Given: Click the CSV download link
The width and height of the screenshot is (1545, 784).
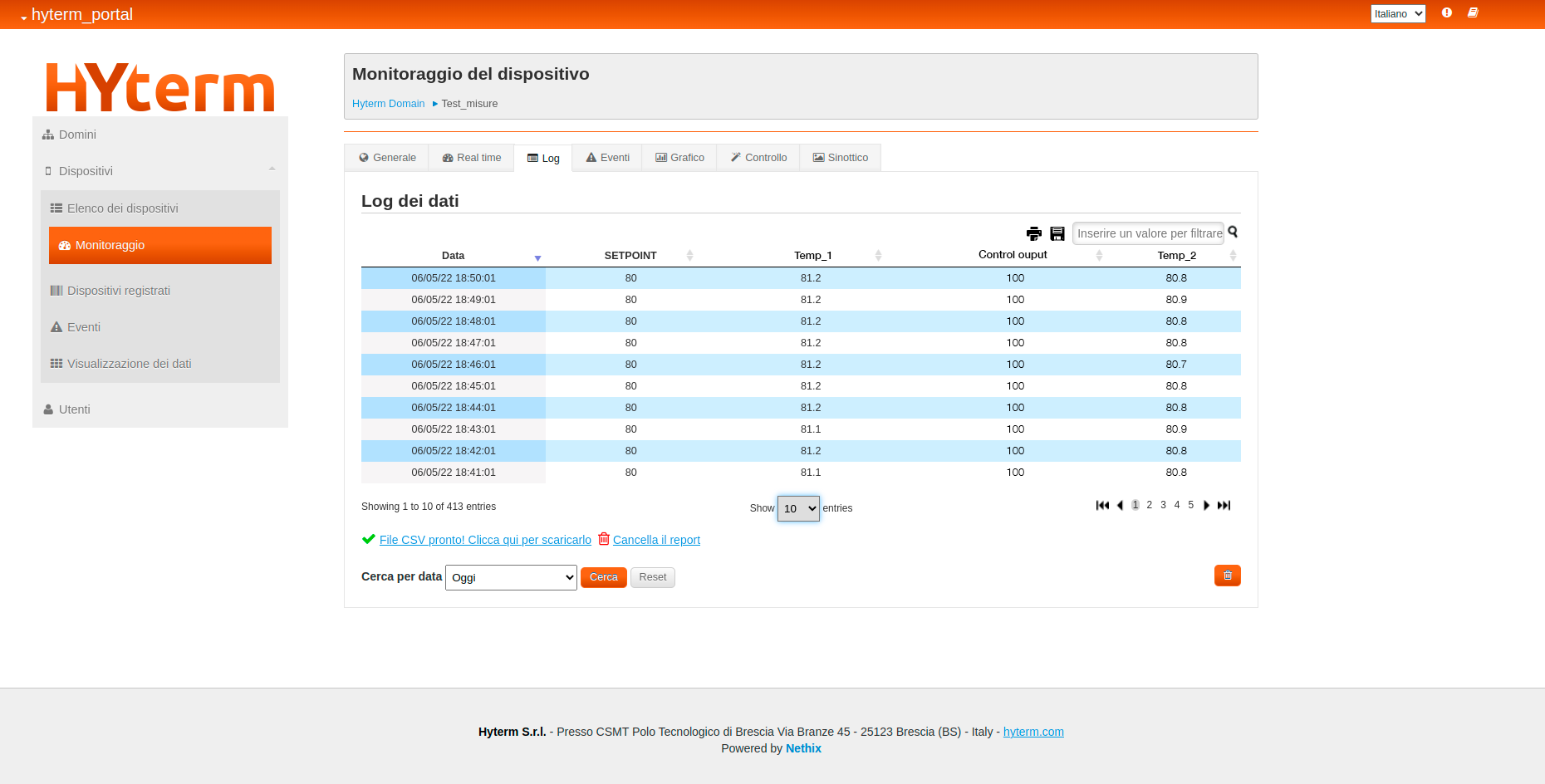Looking at the screenshot, I should pos(485,540).
